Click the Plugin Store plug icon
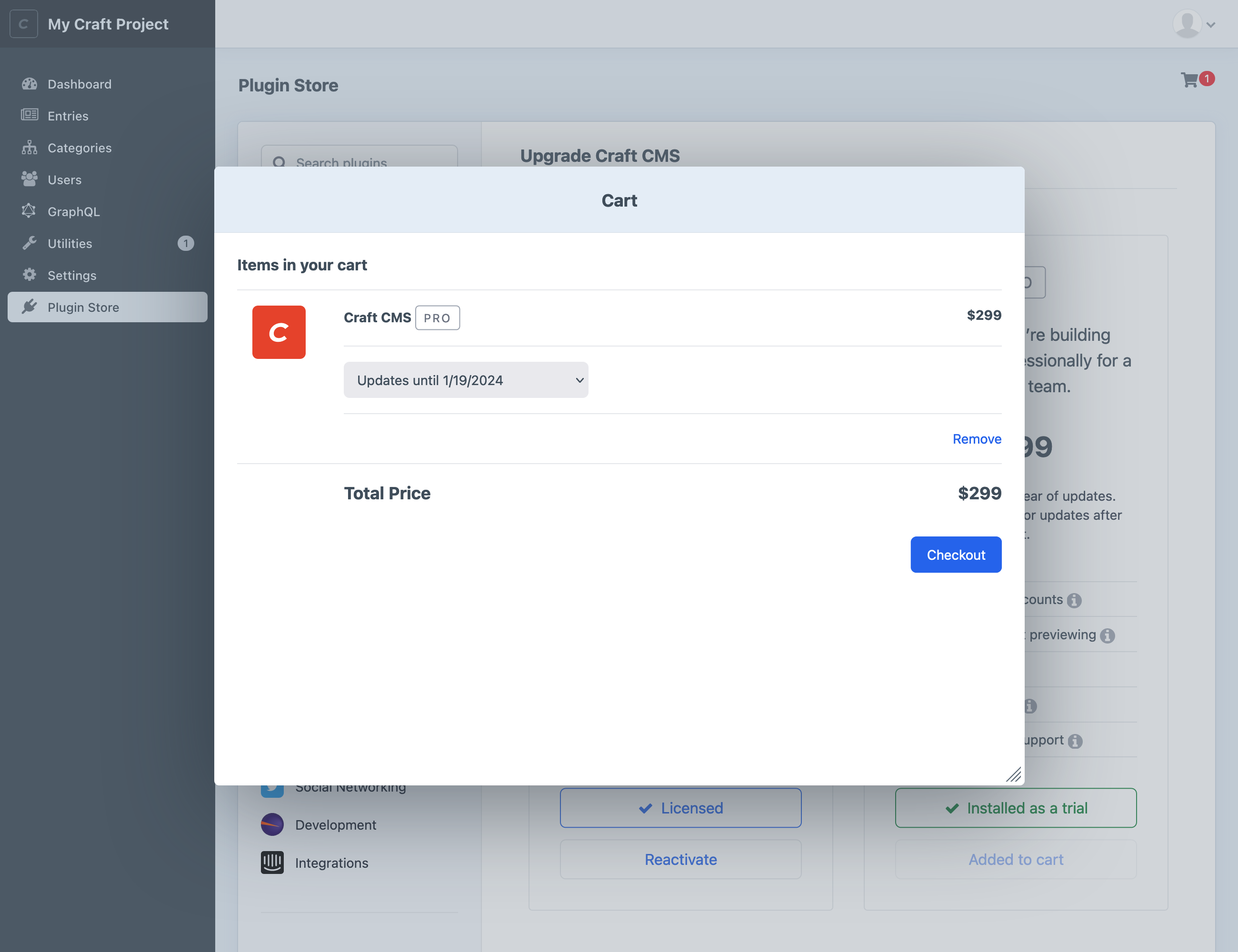Viewport: 1238px width, 952px height. 30,307
